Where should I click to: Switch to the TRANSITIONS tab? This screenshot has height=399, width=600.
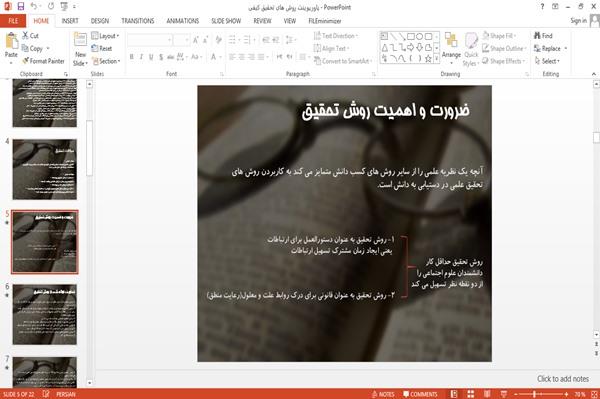pyautogui.click(x=138, y=21)
